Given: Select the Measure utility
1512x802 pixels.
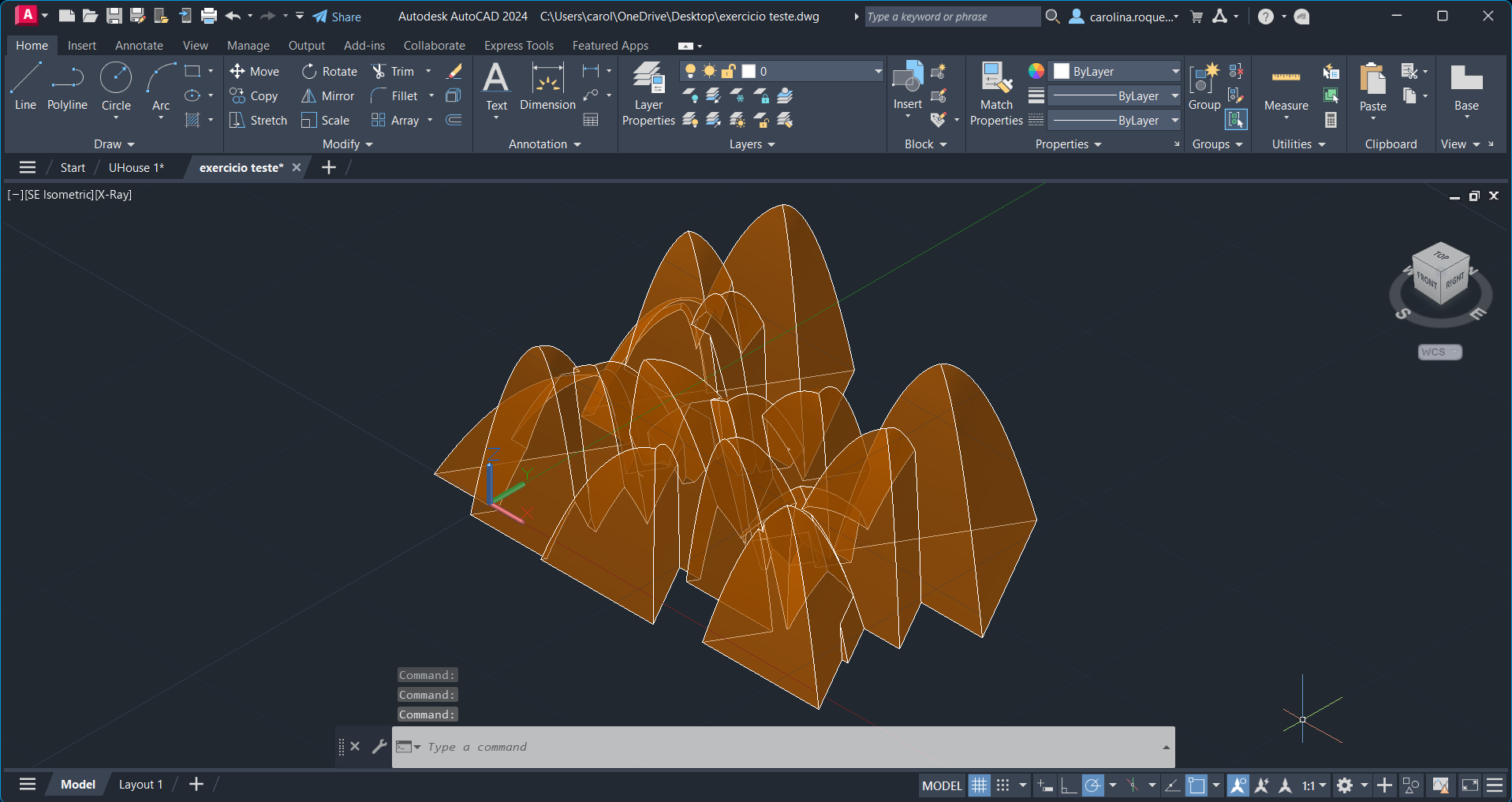Looking at the screenshot, I should [x=1286, y=88].
